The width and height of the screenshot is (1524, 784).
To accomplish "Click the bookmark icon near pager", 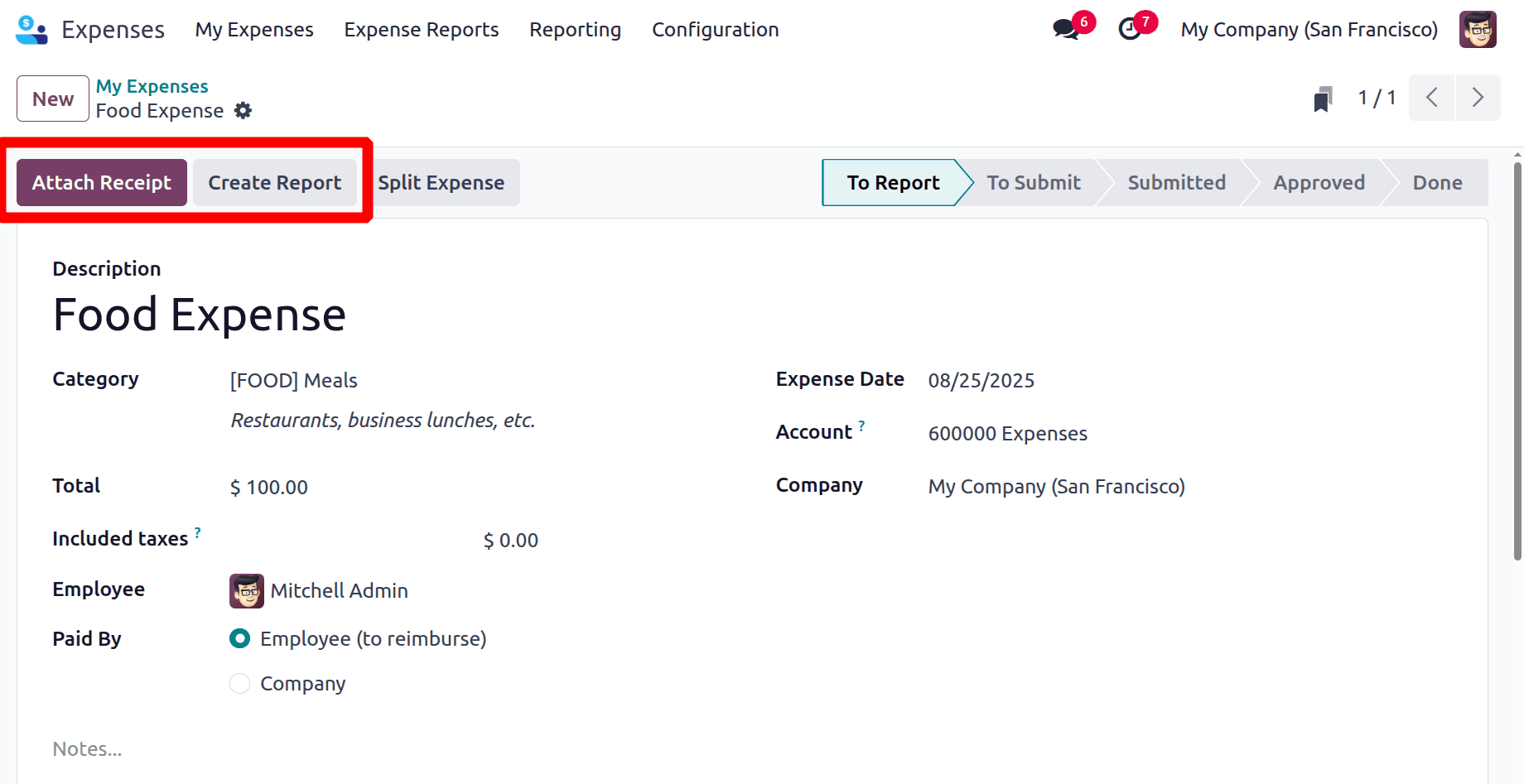I will point(1323,99).
